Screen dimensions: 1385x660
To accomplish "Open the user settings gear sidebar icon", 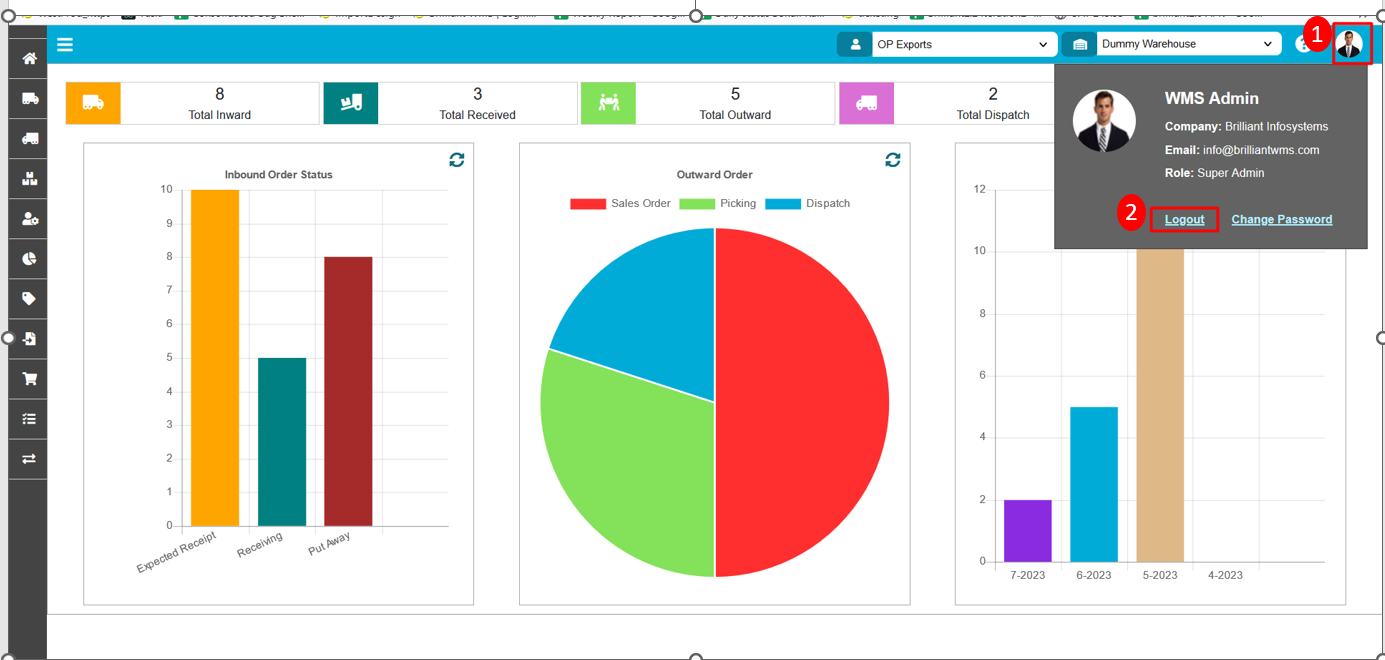I will (x=29, y=219).
